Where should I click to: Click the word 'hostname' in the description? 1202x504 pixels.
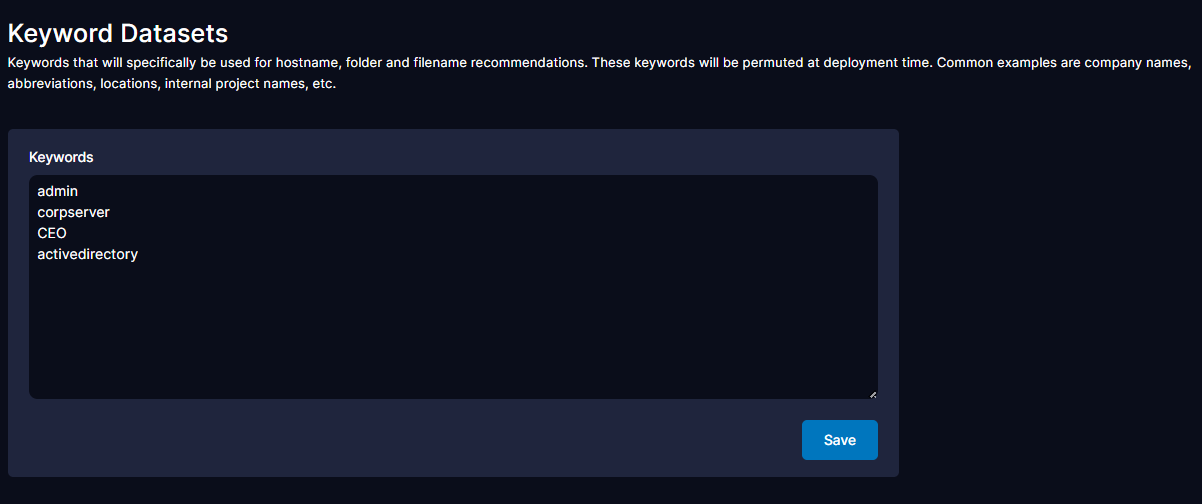[x=309, y=62]
